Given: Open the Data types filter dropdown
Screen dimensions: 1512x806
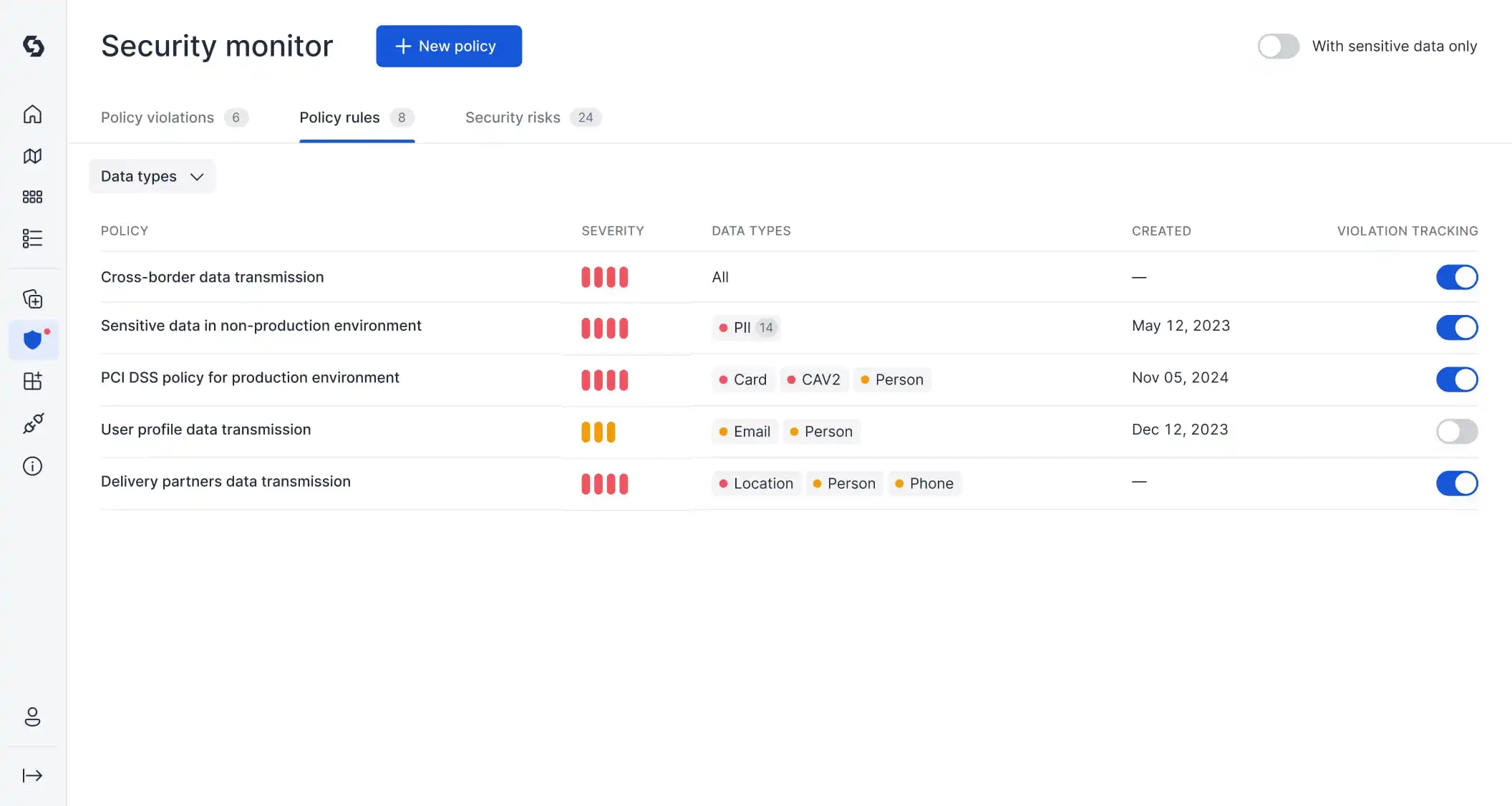Looking at the screenshot, I should (x=151, y=176).
